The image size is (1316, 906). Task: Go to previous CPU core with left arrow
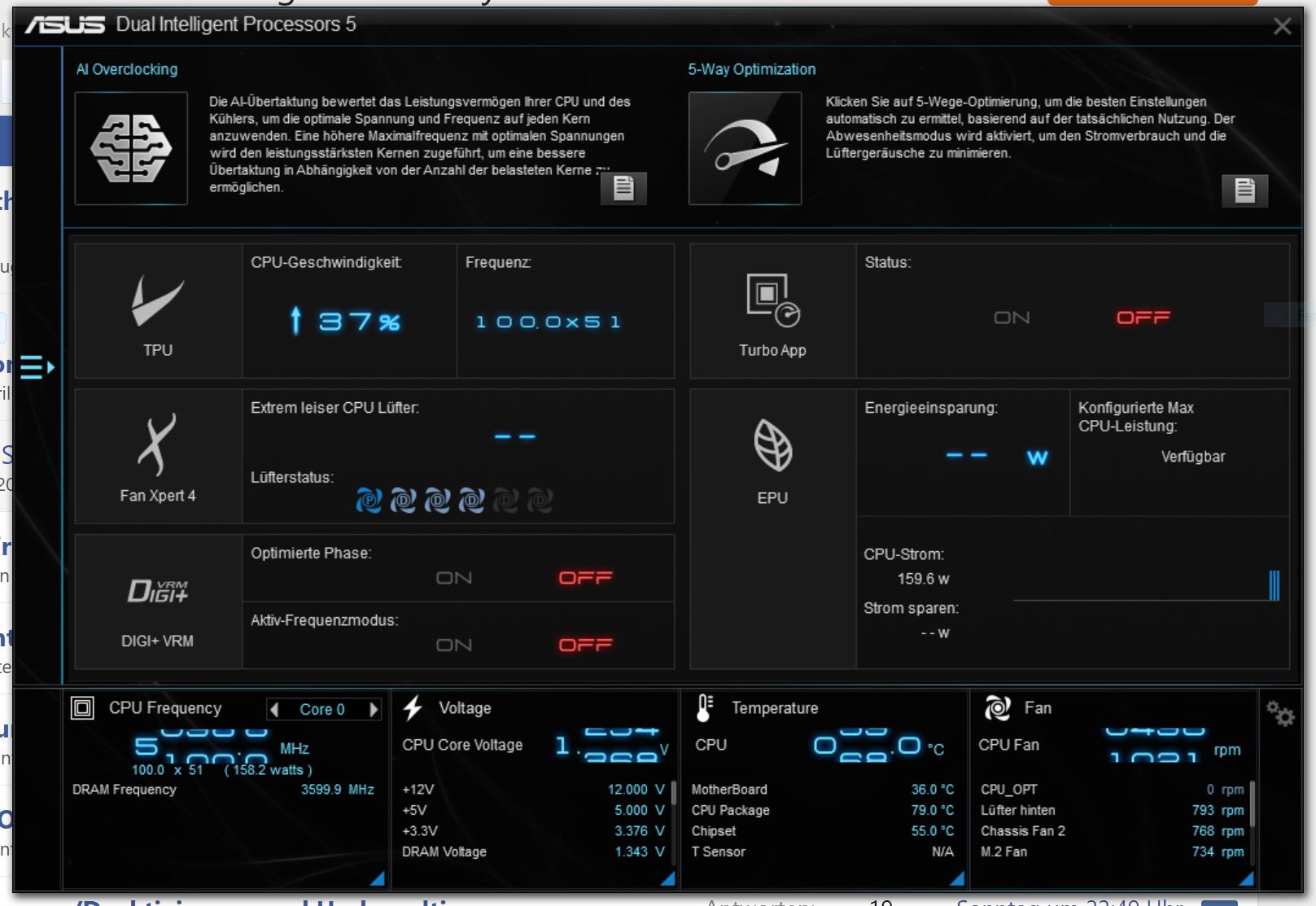tap(275, 710)
